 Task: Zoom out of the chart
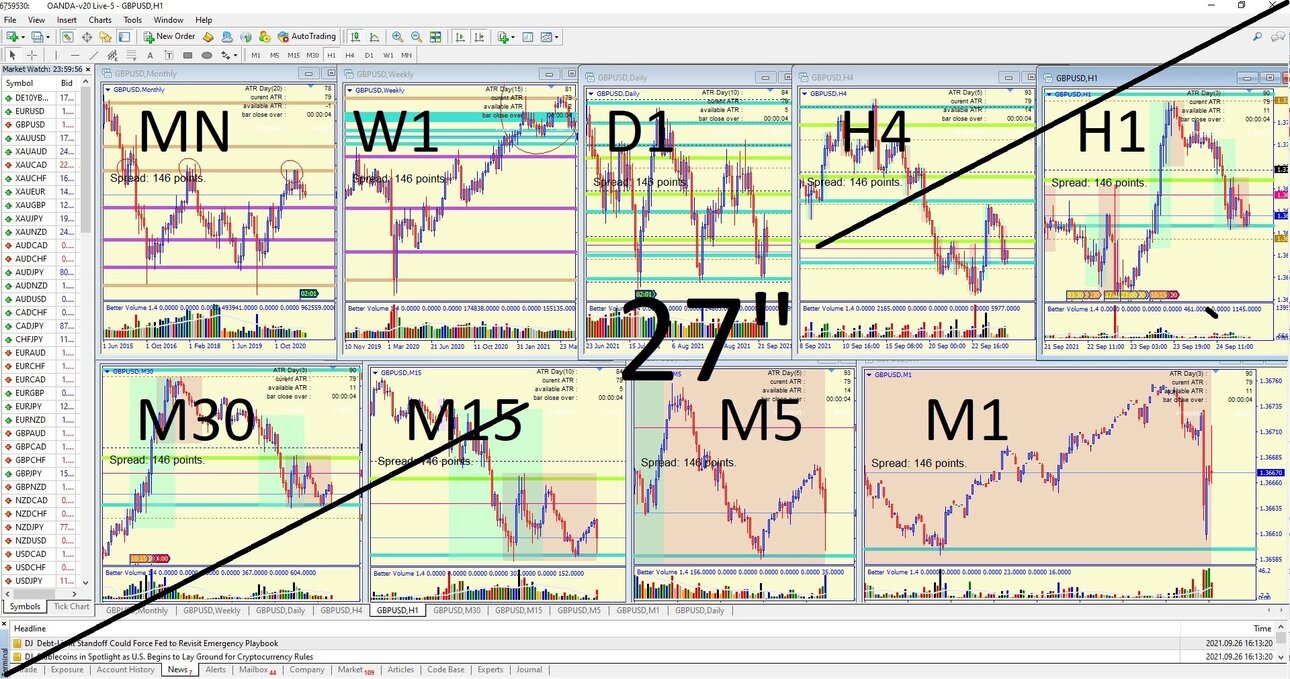tap(416, 36)
